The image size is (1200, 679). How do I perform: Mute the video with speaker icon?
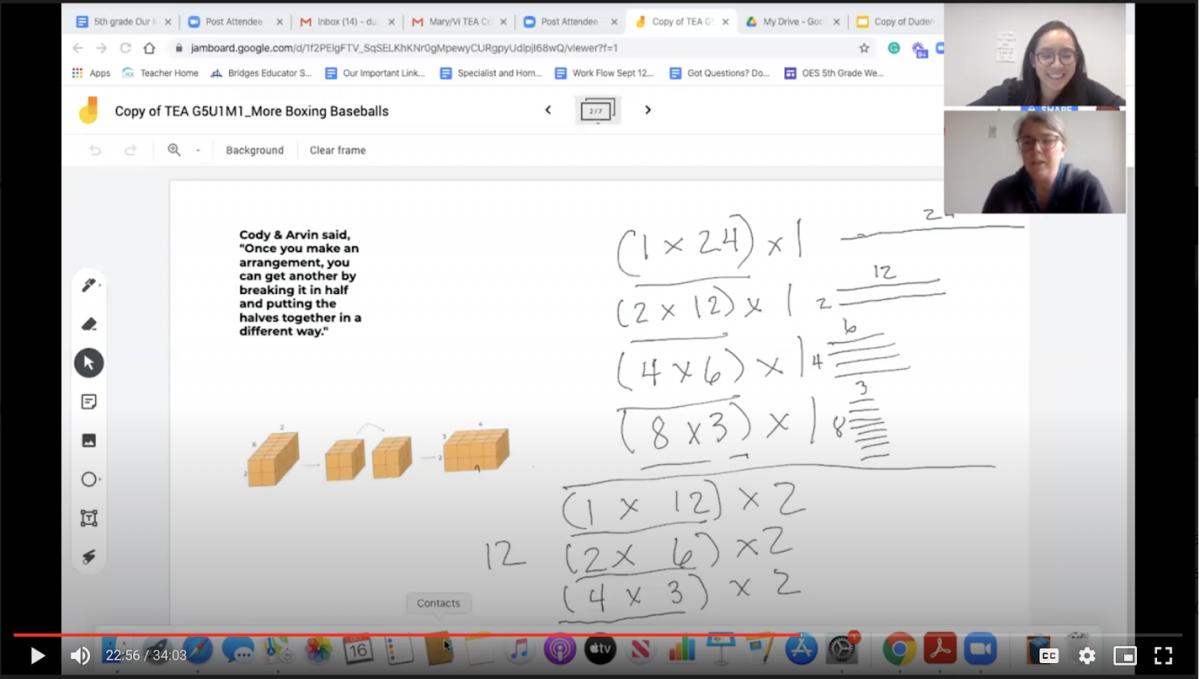pos(80,656)
